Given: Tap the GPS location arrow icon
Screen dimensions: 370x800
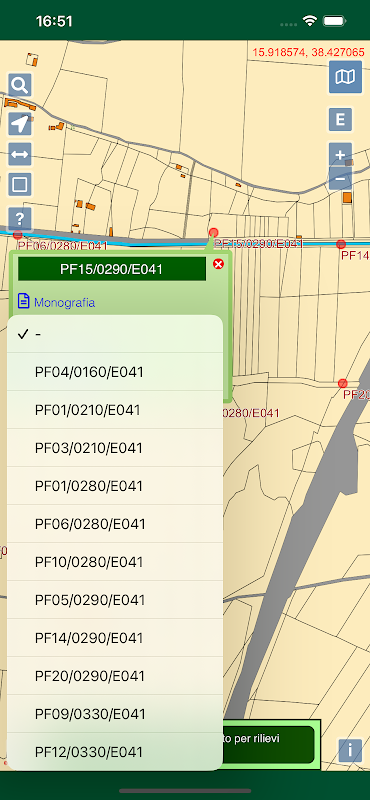Looking at the screenshot, I should click(20, 123).
